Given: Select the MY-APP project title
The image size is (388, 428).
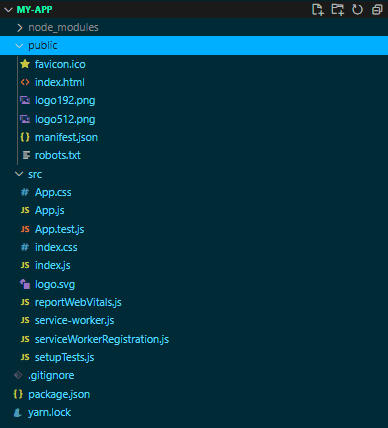Looking at the screenshot, I should point(34,10).
